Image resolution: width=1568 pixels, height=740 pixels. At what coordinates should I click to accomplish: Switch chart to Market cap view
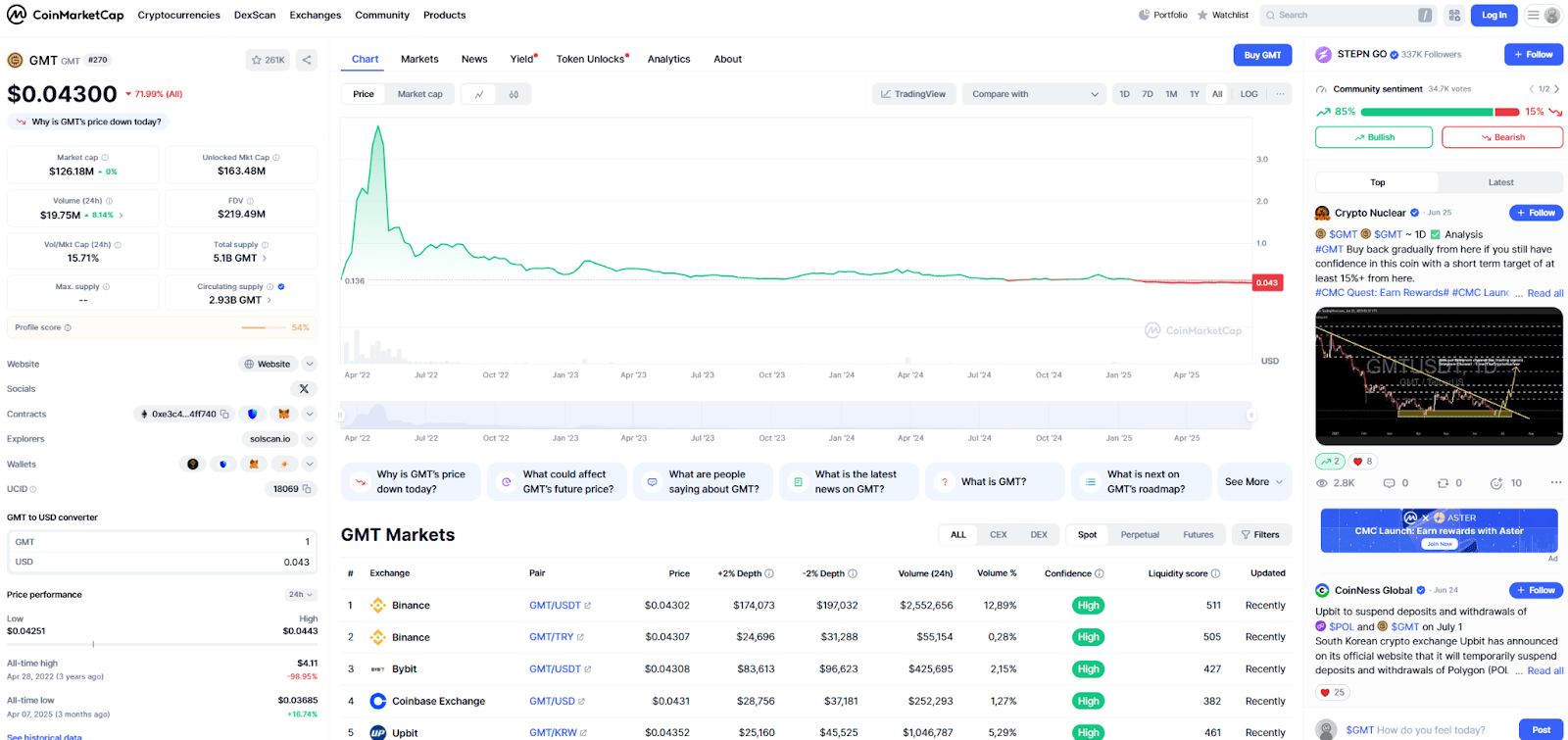coord(420,94)
